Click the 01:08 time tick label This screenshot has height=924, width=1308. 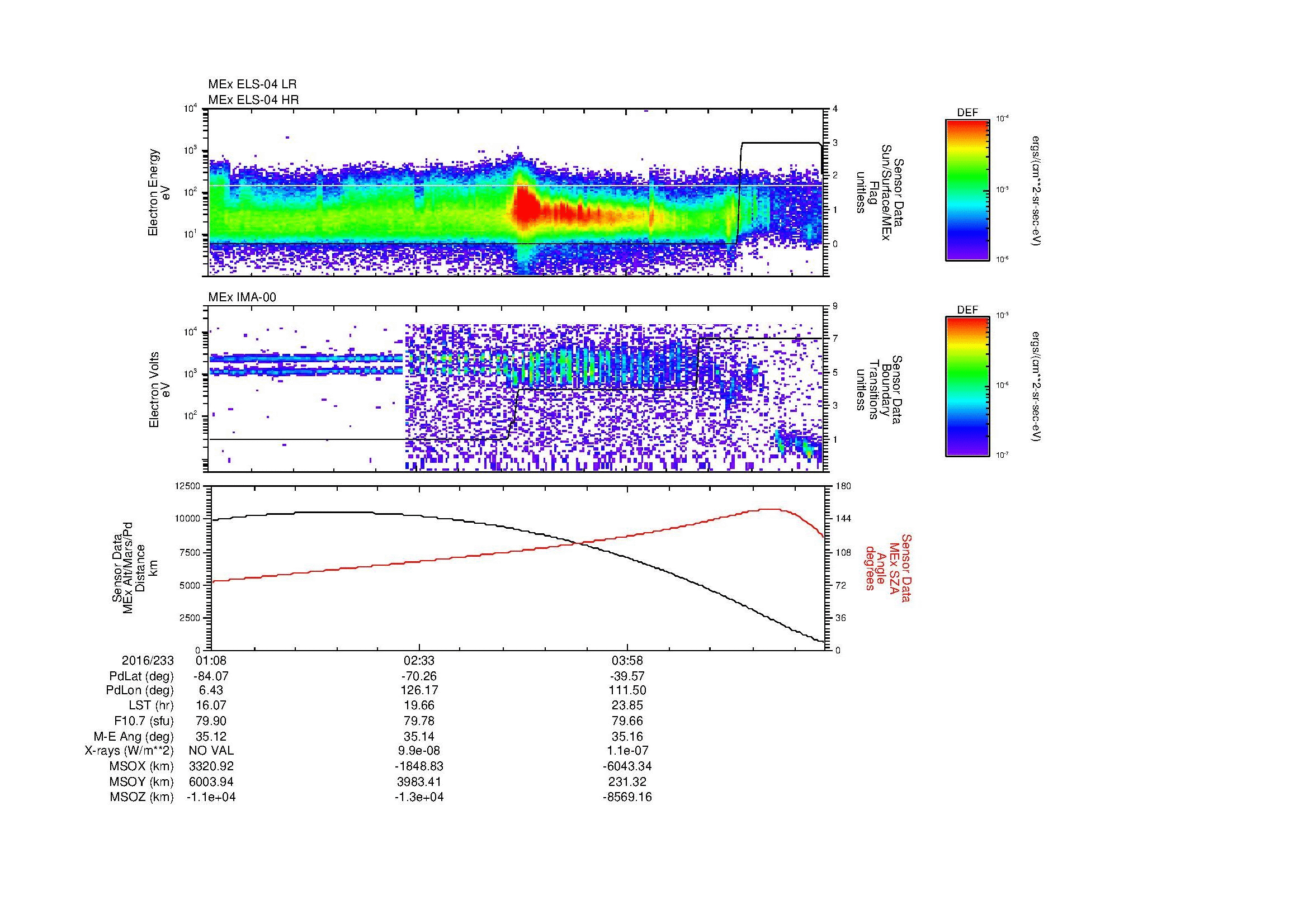211,661
